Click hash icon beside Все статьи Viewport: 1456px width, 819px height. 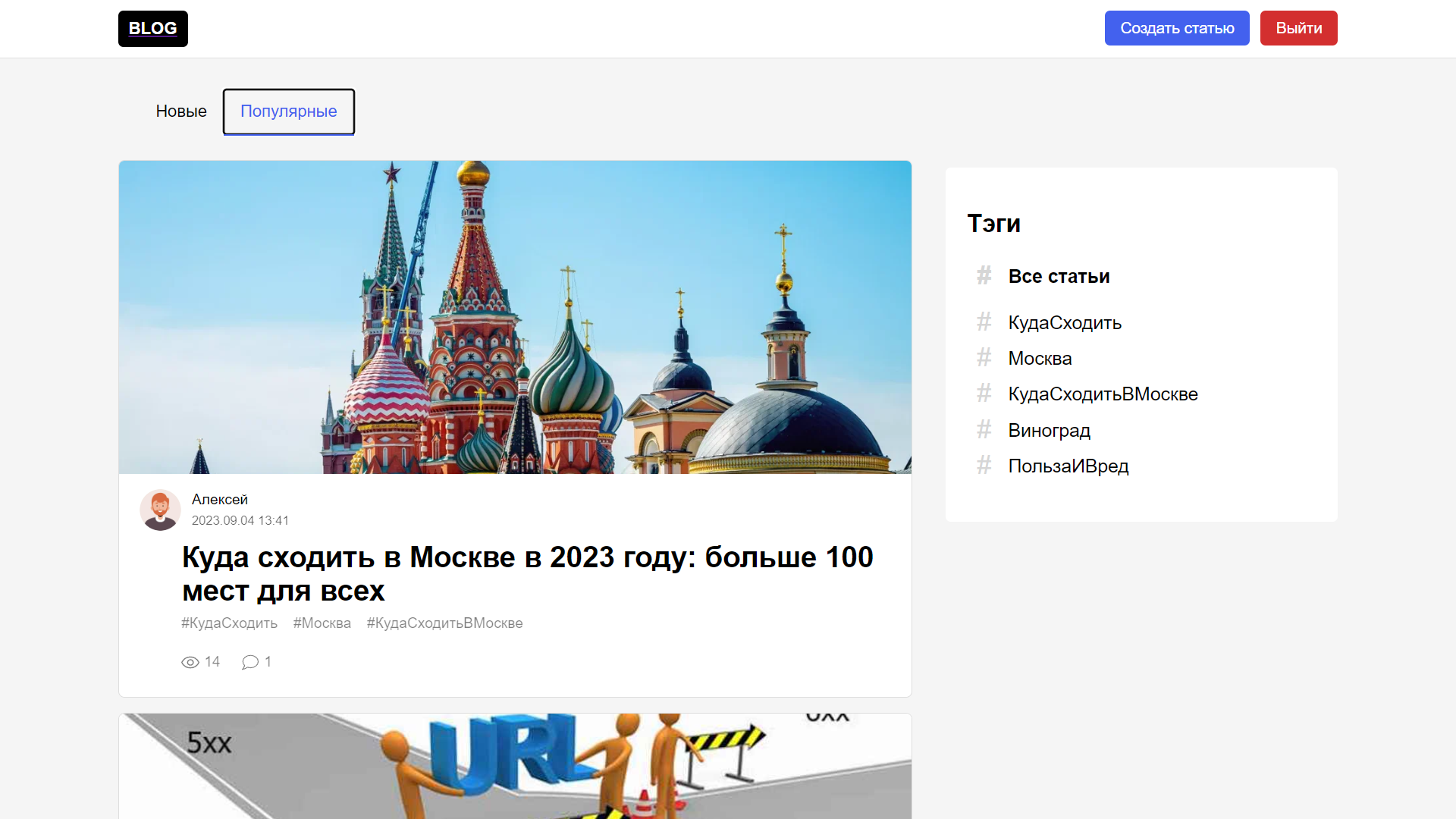click(x=984, y=275)
